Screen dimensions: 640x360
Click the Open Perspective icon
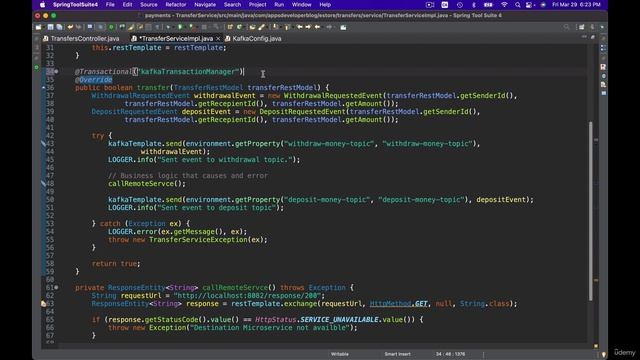[x=582, y=27]
